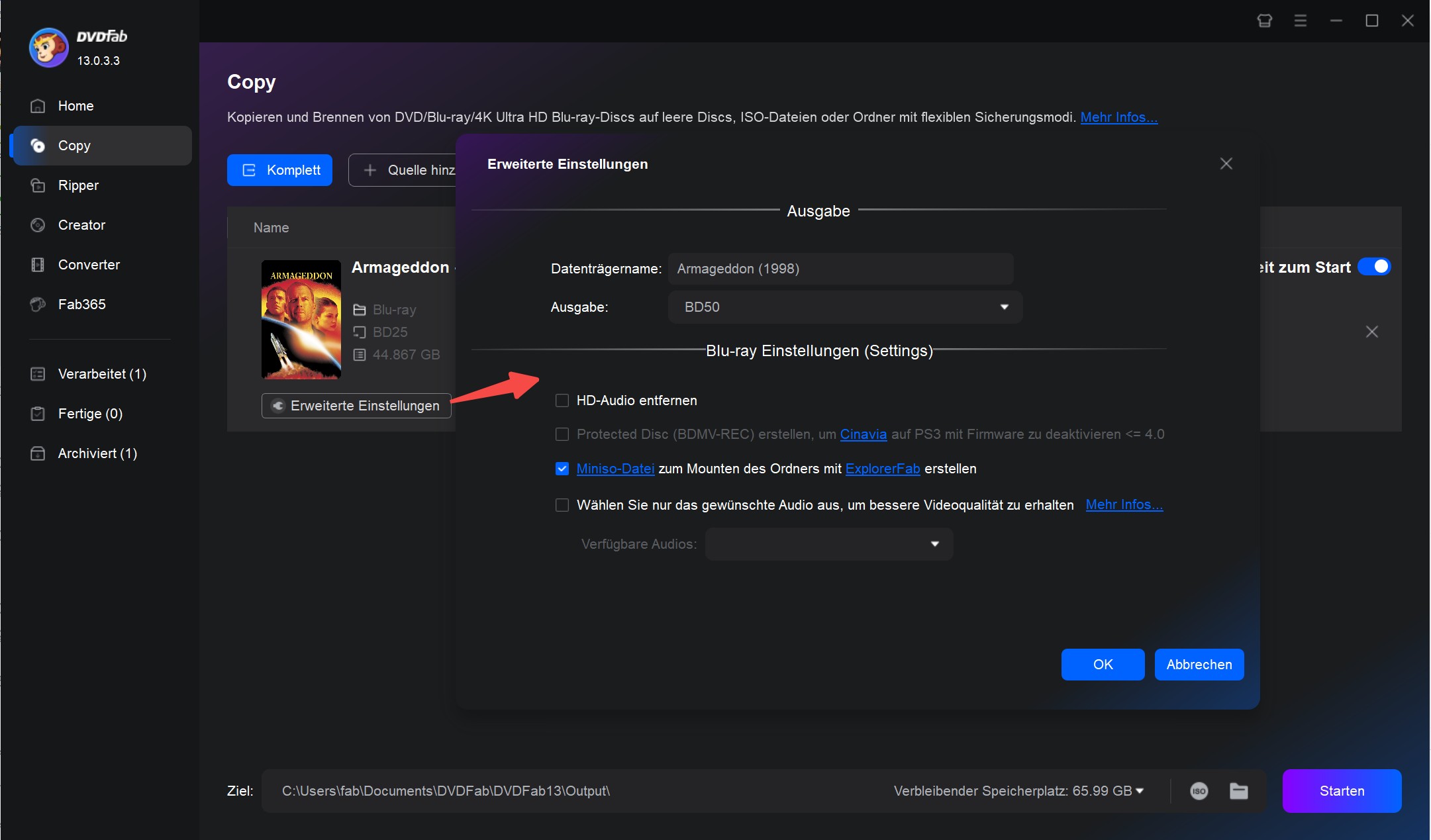Close the Erweiterte Einstellungen dialog

(1226, 163)
